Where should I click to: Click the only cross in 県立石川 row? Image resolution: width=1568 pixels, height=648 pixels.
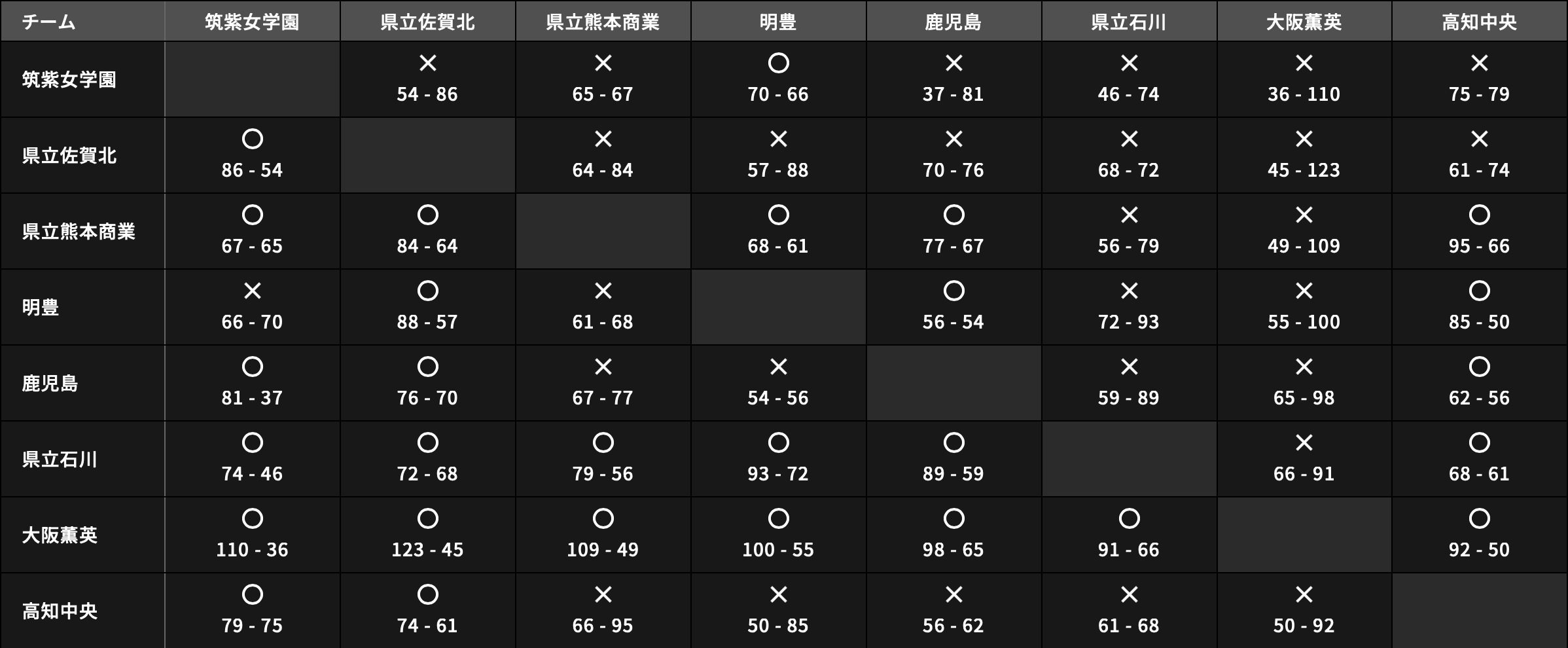1304,442
